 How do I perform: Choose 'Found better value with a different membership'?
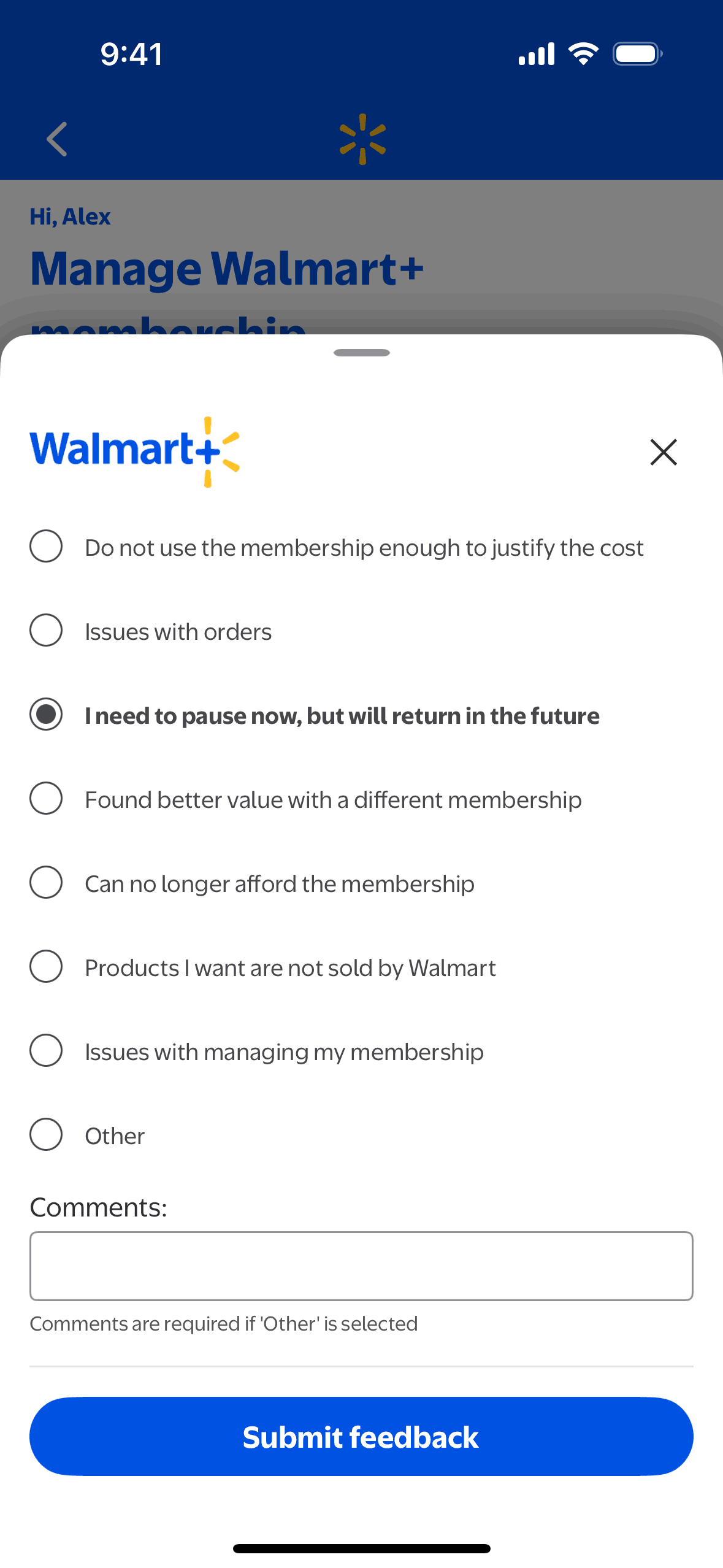coord(46,798)
